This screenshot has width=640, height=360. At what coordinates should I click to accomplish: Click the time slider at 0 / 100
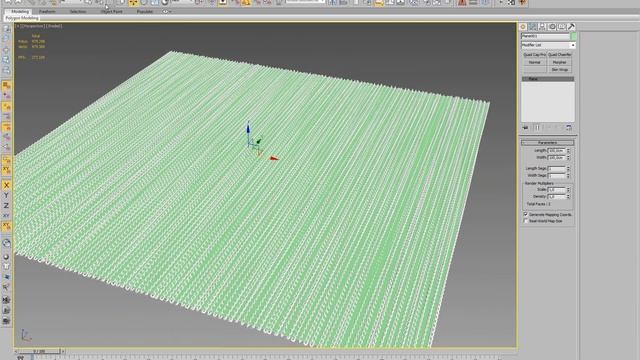[39, 351]
